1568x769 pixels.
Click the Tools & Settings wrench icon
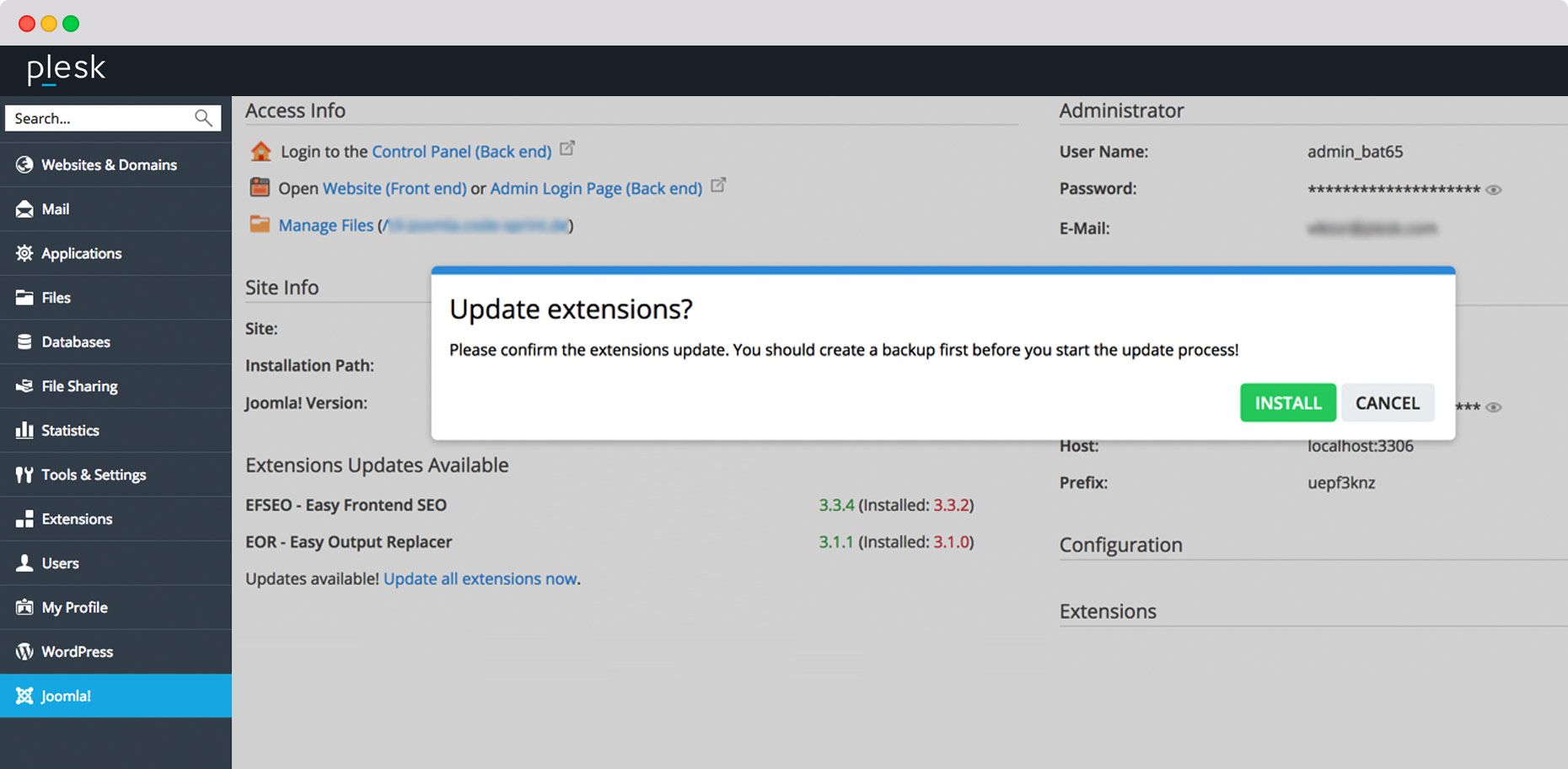[24, 475]
